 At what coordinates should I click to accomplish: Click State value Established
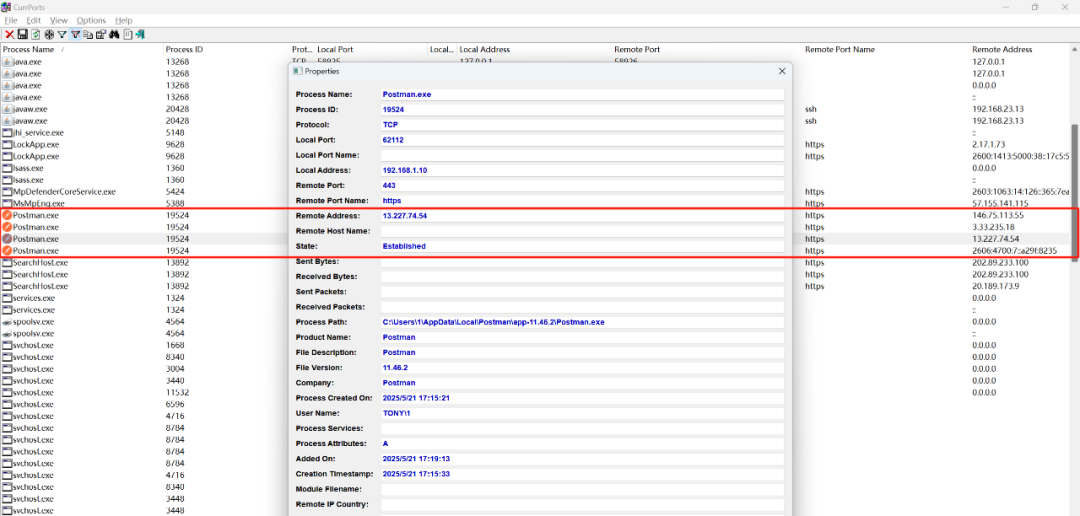click(x=404, y=246)
